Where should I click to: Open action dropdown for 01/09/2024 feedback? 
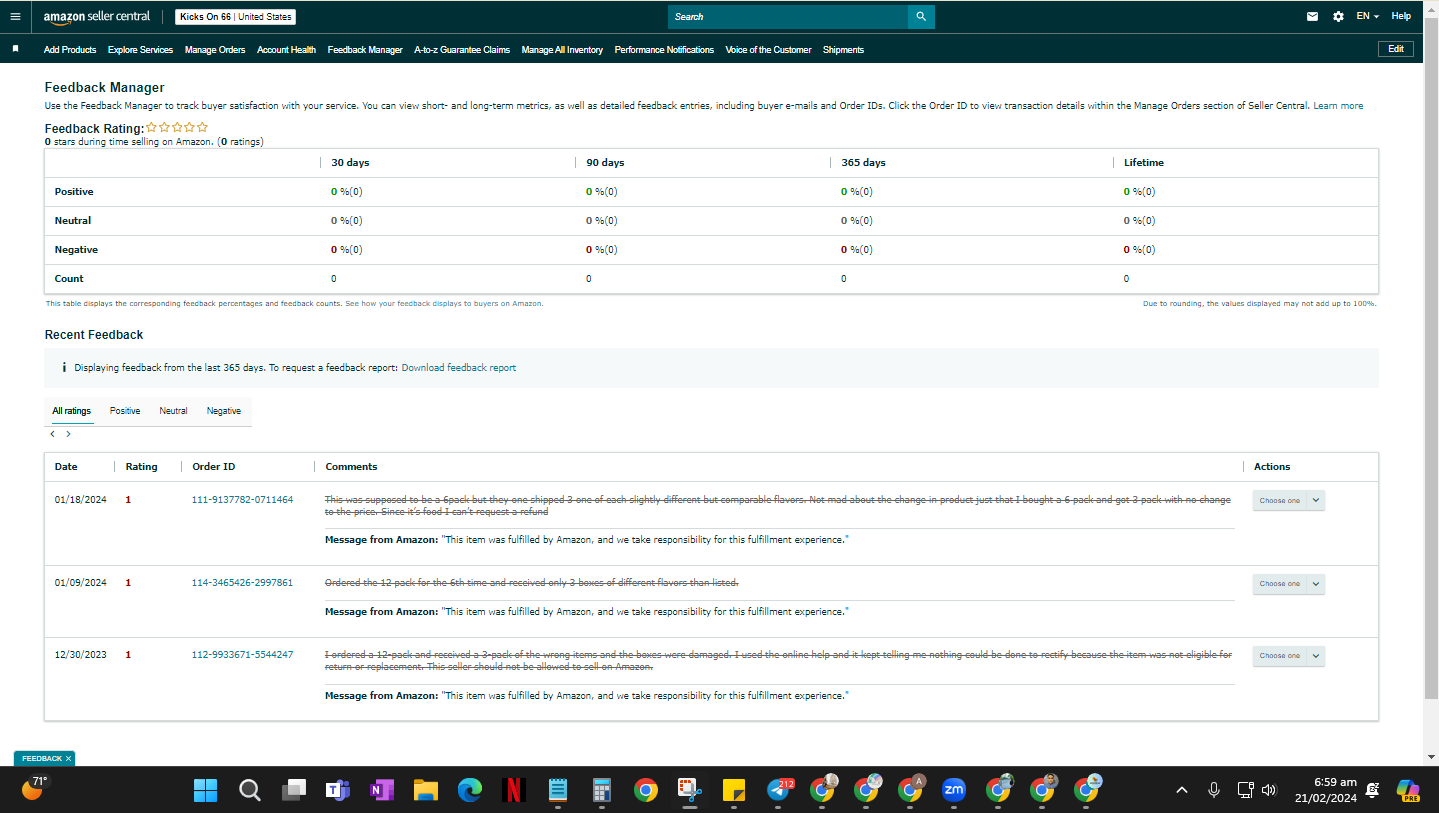[1288, 584]
